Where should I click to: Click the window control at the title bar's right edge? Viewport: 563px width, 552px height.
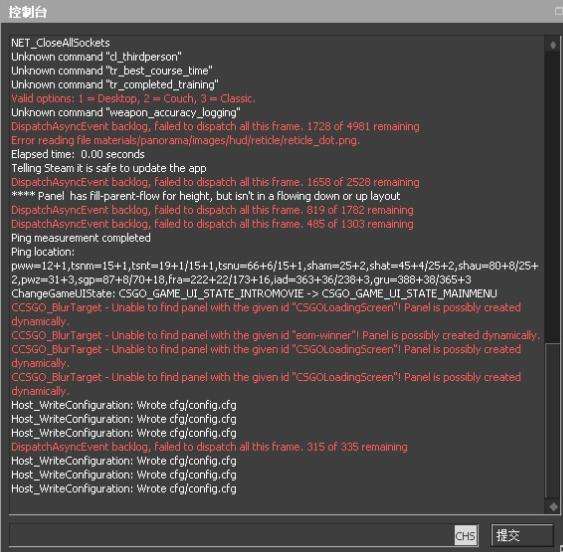(x=558, y=12)
